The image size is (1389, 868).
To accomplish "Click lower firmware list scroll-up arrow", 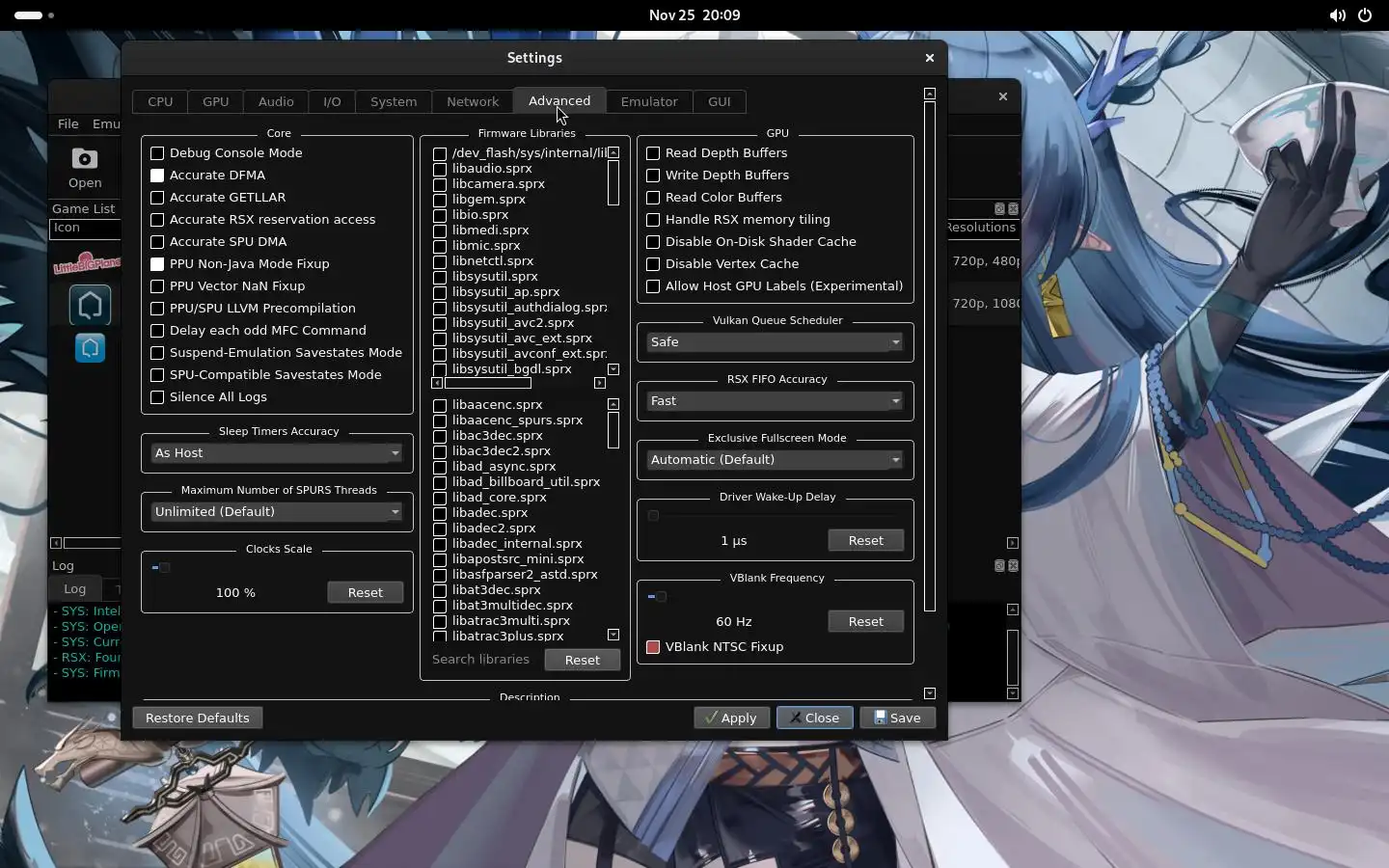I will tap(613, 404).
